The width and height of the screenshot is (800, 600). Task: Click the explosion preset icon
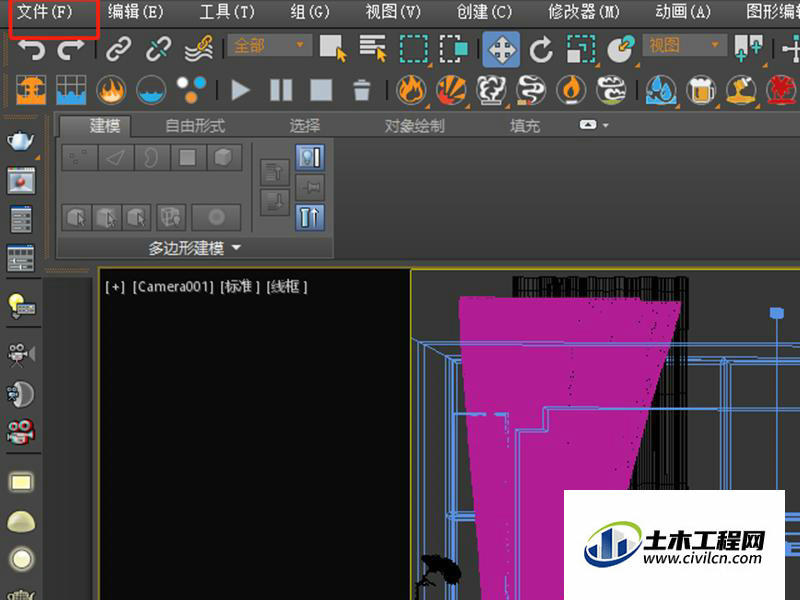[452, 90]
